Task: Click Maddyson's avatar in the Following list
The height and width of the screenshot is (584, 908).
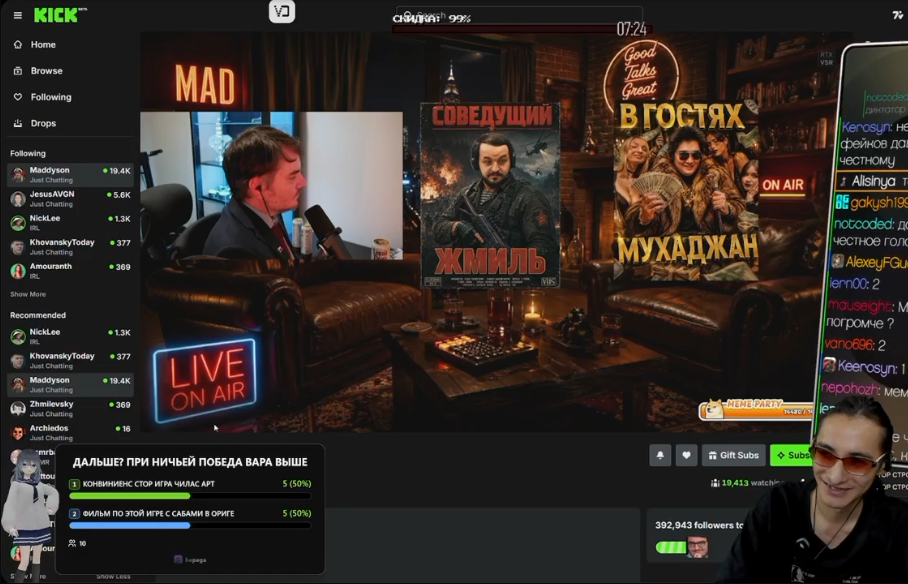Action: [x=18, y=174]
